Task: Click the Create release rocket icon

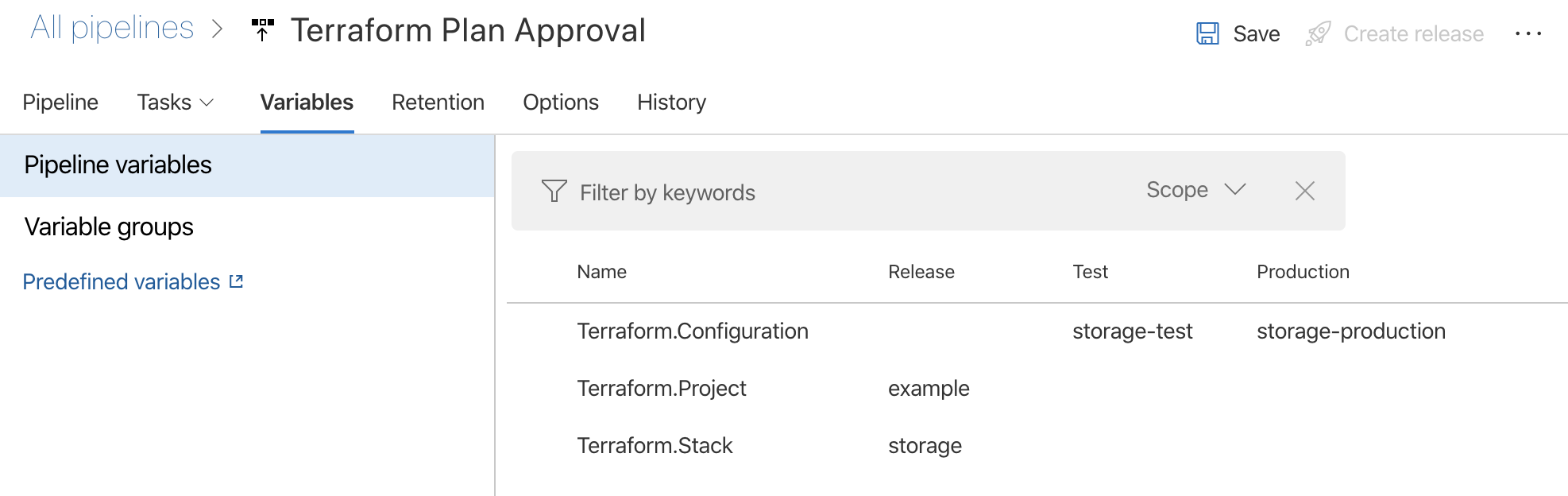Action: coord(1318,33)
